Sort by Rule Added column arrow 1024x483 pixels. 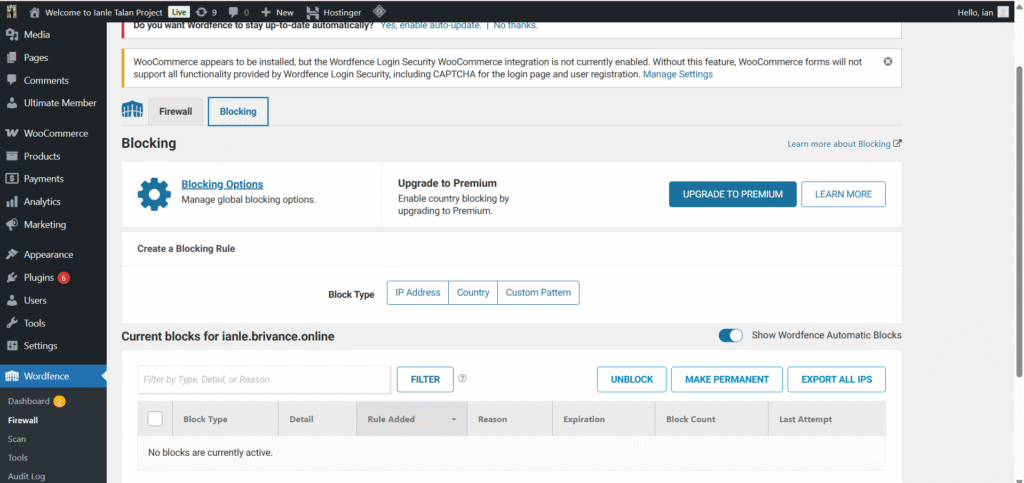click(x=454, y=420)
